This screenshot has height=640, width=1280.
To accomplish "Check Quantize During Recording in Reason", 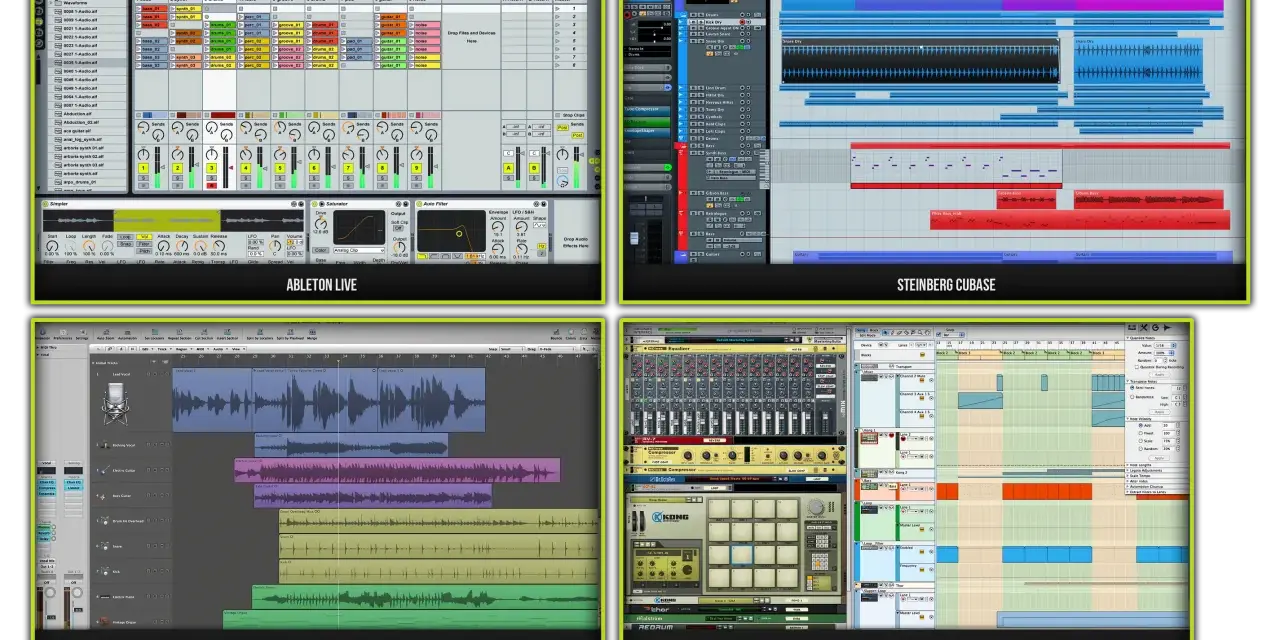I will pyautogui.click(x=1137, y=367).
